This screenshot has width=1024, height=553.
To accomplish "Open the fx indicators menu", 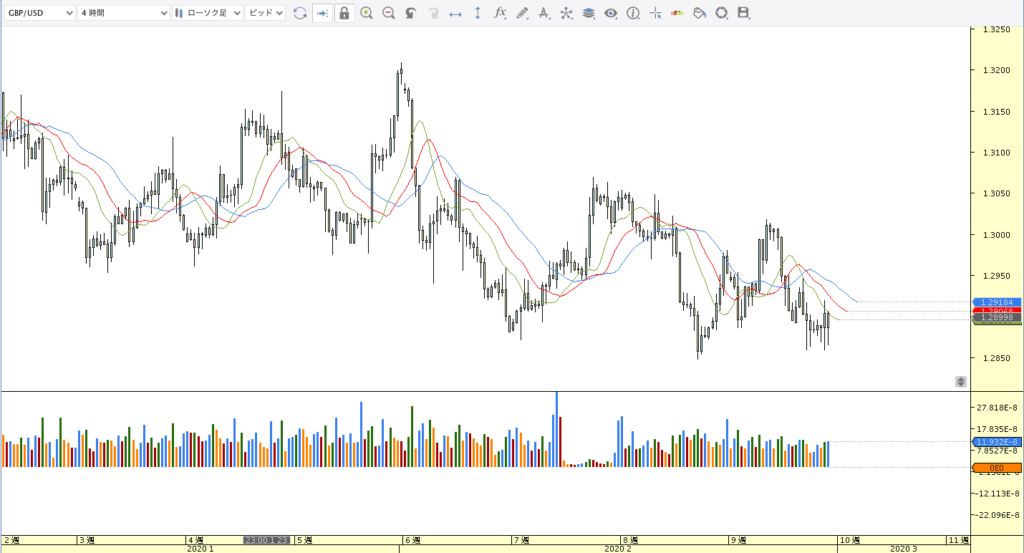I will (x=500, y=13).
